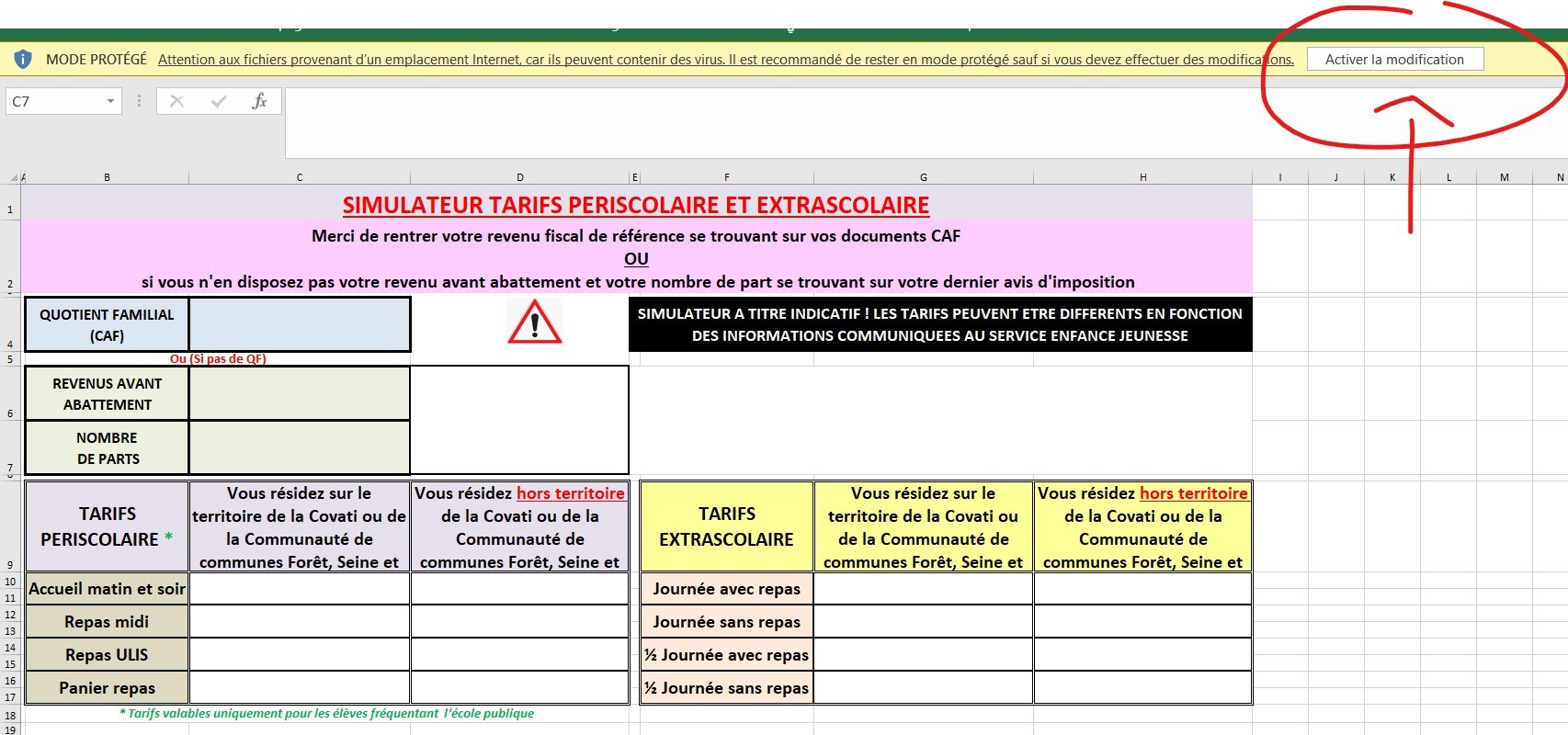Screen dimensions: 1568x735
Task: Select column D header
Action: tap(520, 177)
